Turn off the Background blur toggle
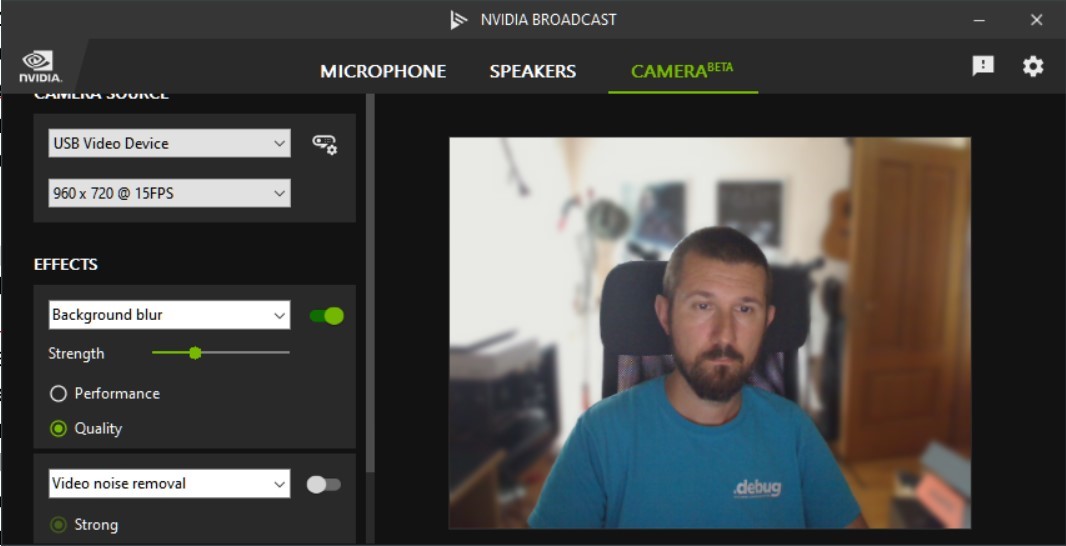1066x546 pixels. 326,315
